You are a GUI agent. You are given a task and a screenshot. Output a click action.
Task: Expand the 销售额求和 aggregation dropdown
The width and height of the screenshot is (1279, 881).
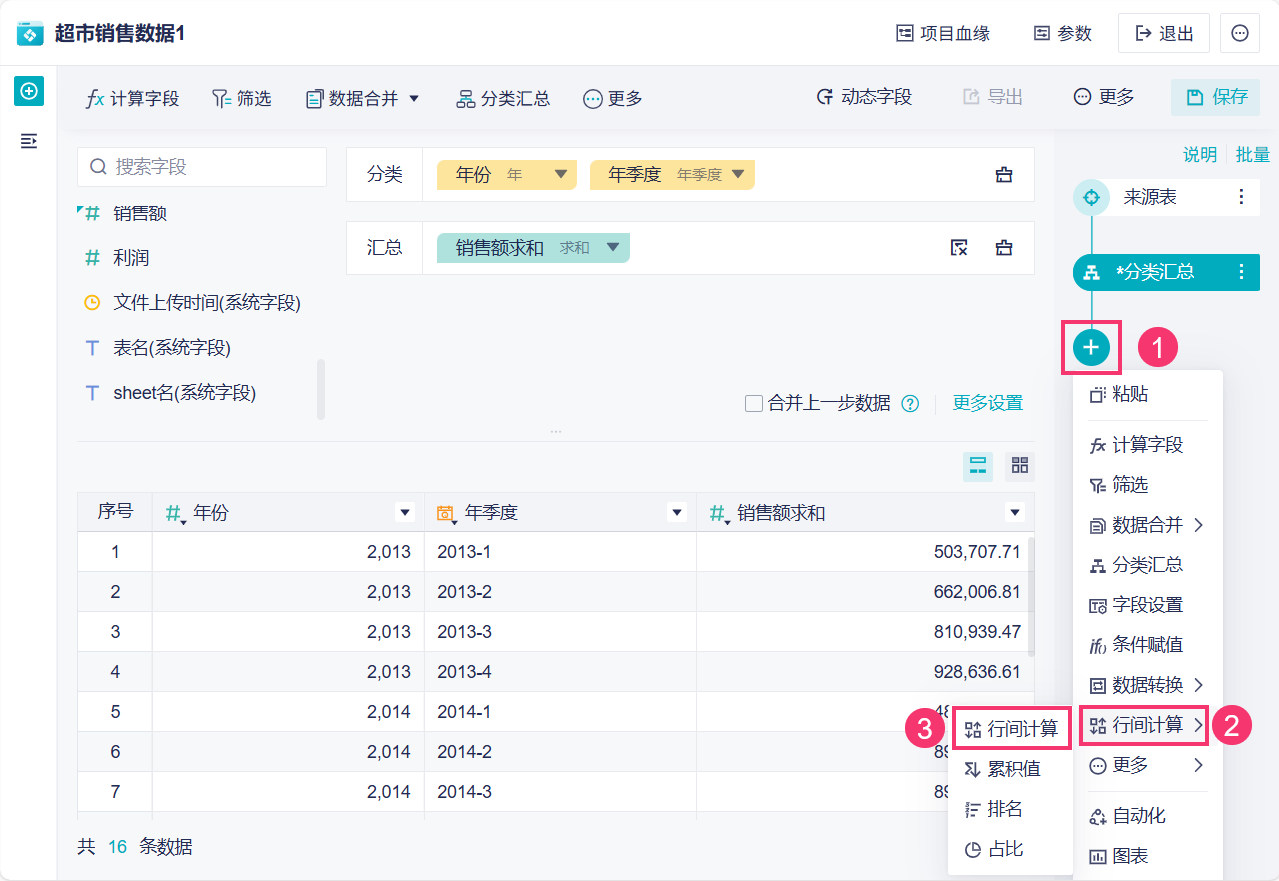pyautogui.click(x=613, y=248)
